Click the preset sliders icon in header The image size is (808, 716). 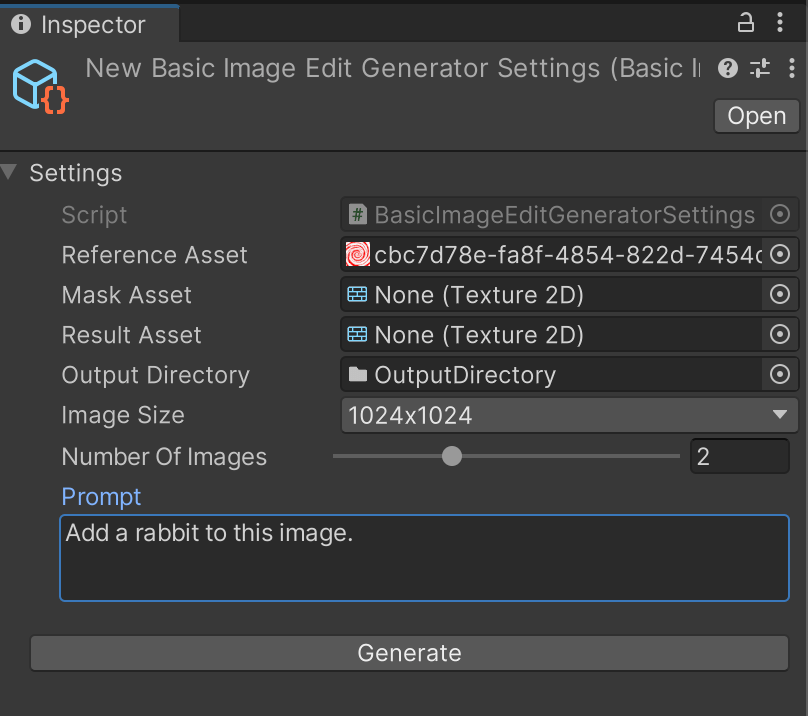760,68
